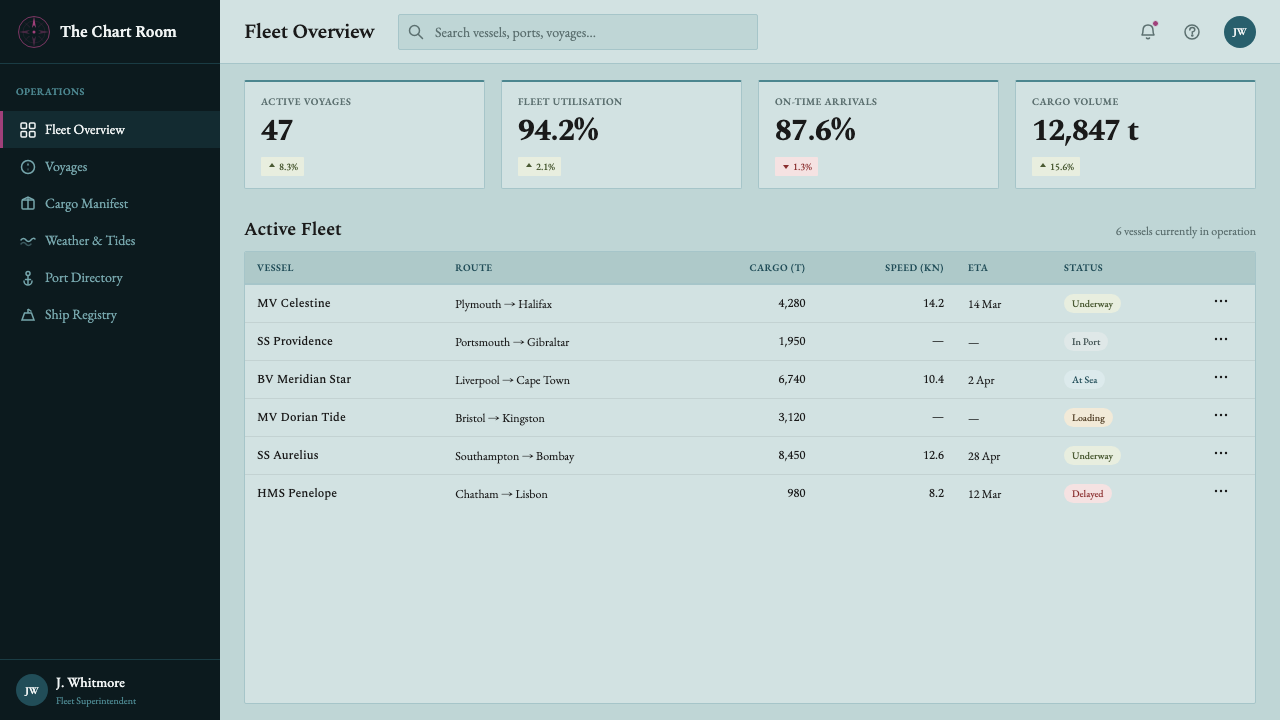The height and width of the screenshot is (720, 1280).
Task: Open the help question-mark icon
Action: pos(1192,32)
